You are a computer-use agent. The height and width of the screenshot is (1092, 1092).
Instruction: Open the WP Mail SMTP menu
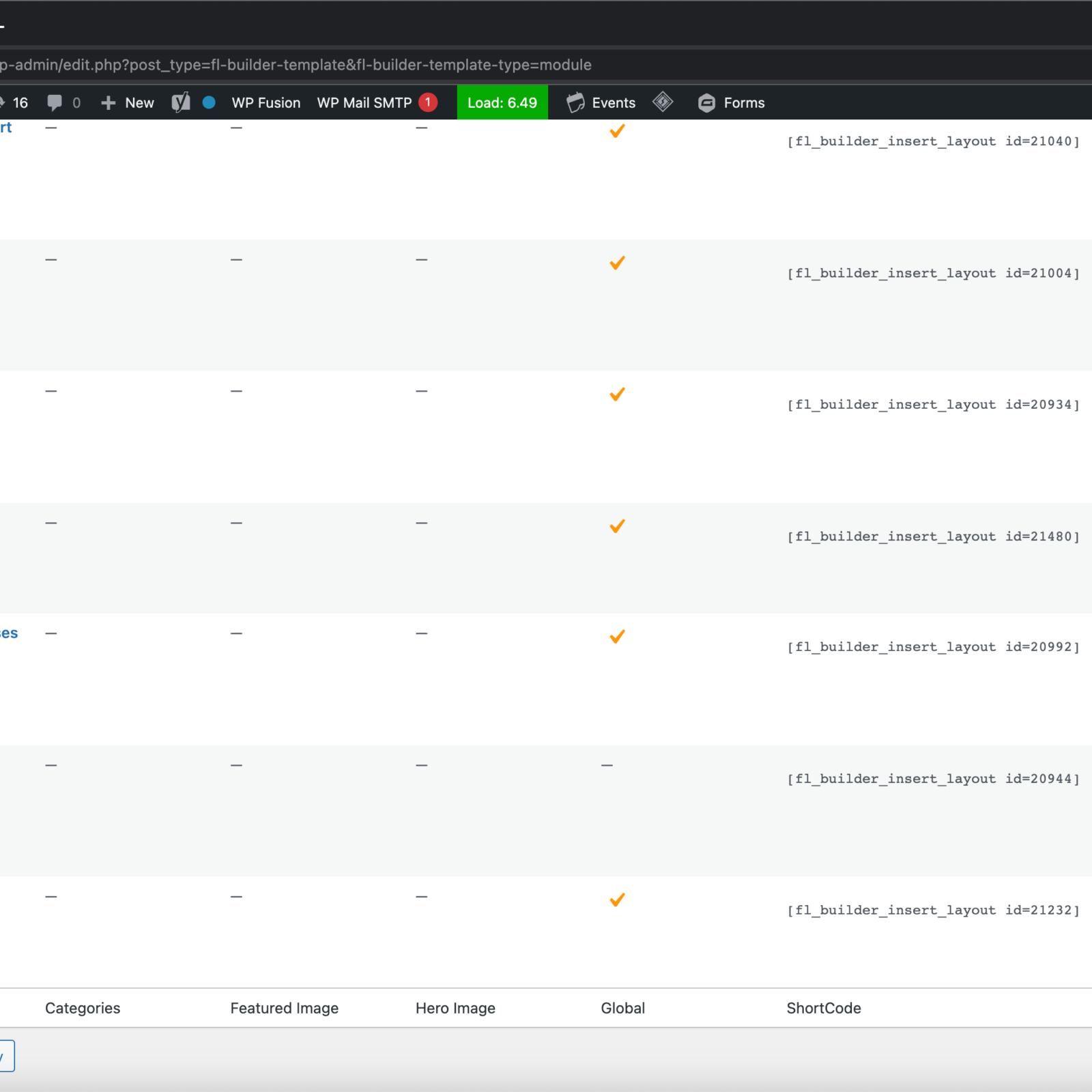[364, 103]
